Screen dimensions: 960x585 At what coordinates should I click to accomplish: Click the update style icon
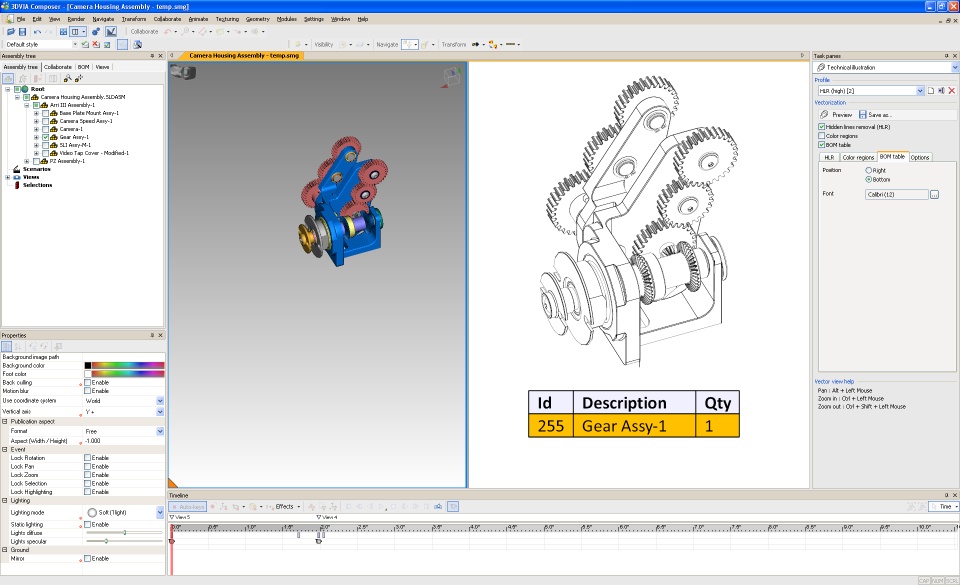click(x=107, y=45)
